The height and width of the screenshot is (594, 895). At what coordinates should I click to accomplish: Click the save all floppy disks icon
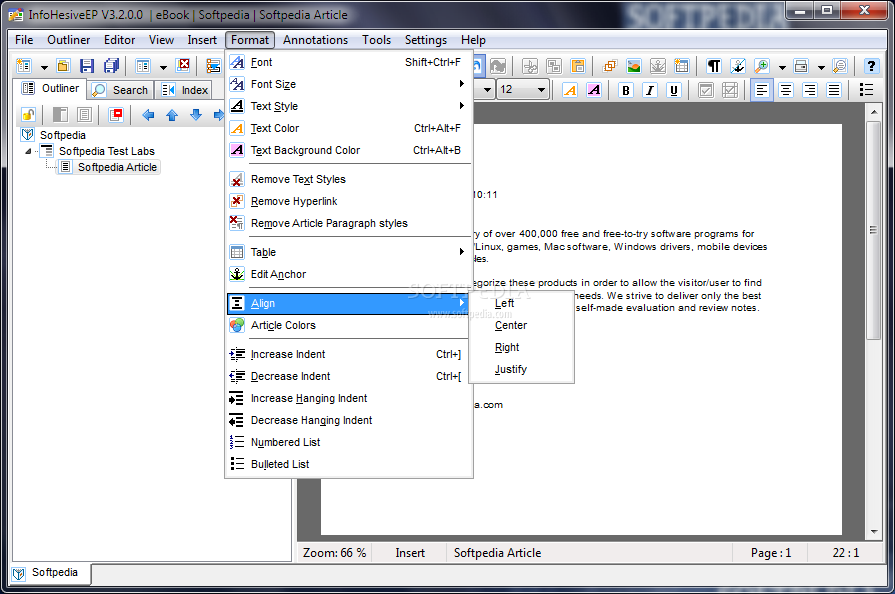click(x=111, y=66)
